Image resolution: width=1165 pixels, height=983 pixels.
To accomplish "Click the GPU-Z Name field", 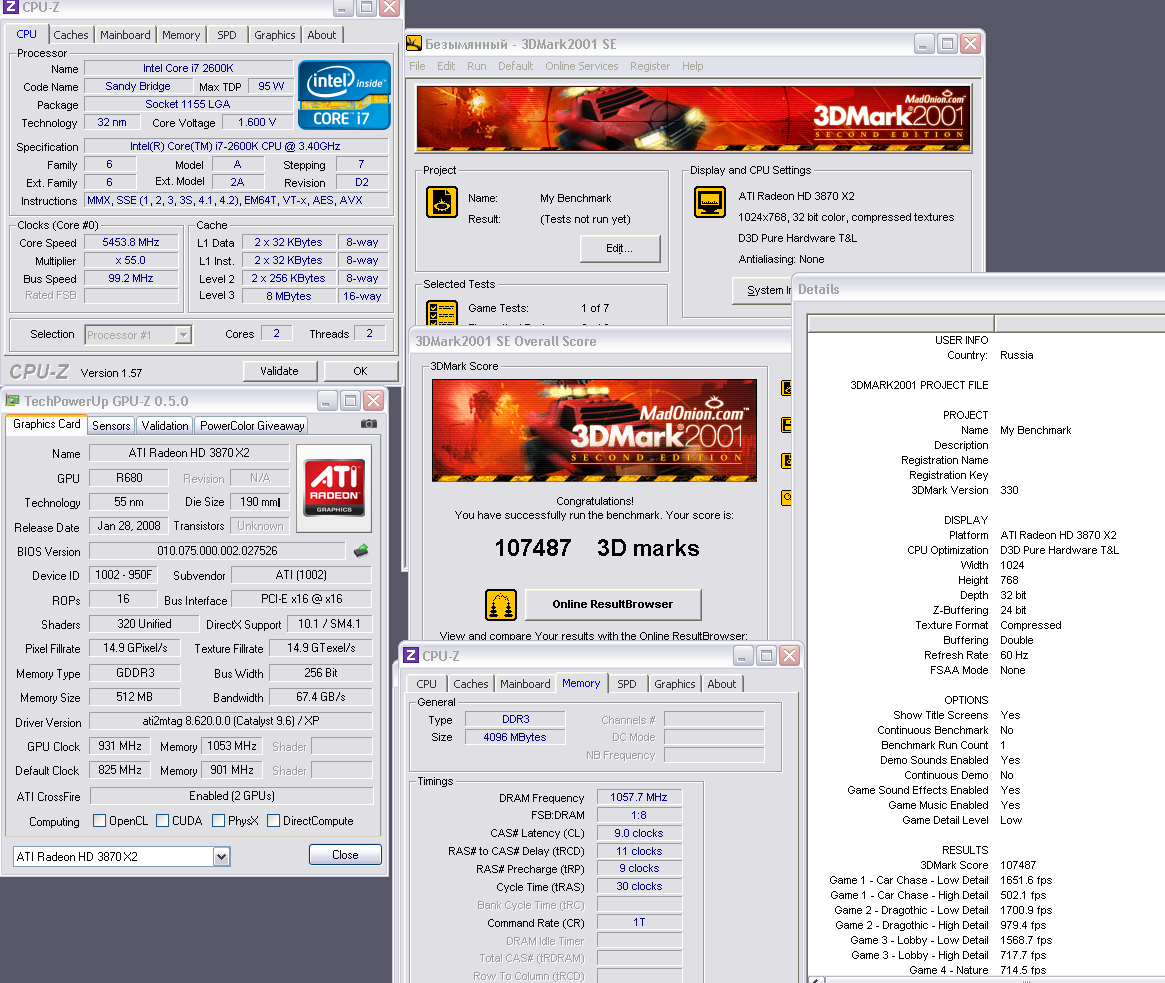I will pos(189,452).
